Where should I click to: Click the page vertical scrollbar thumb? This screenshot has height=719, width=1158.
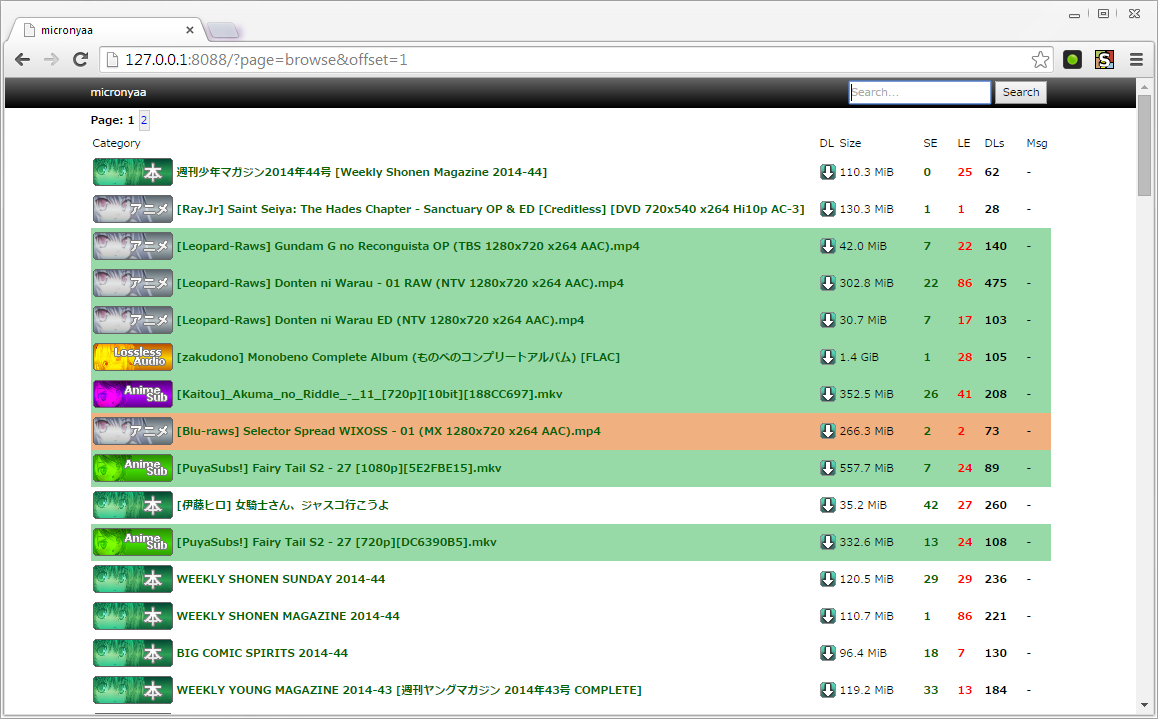(1144, 145)
